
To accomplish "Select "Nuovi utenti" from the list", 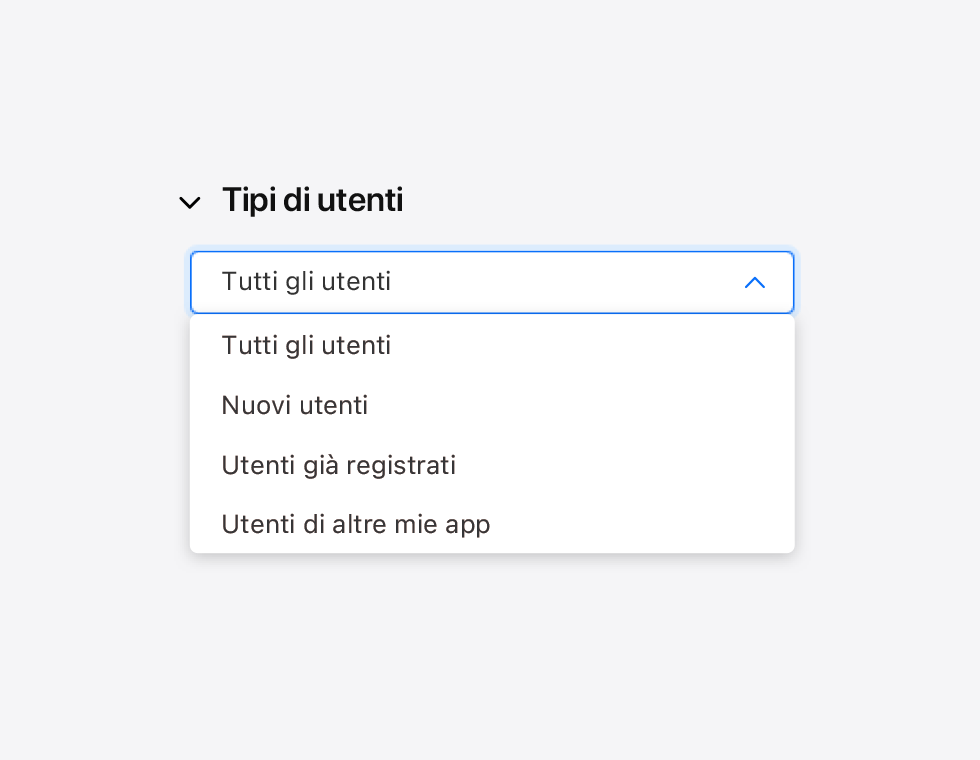I will pos(295,405).
